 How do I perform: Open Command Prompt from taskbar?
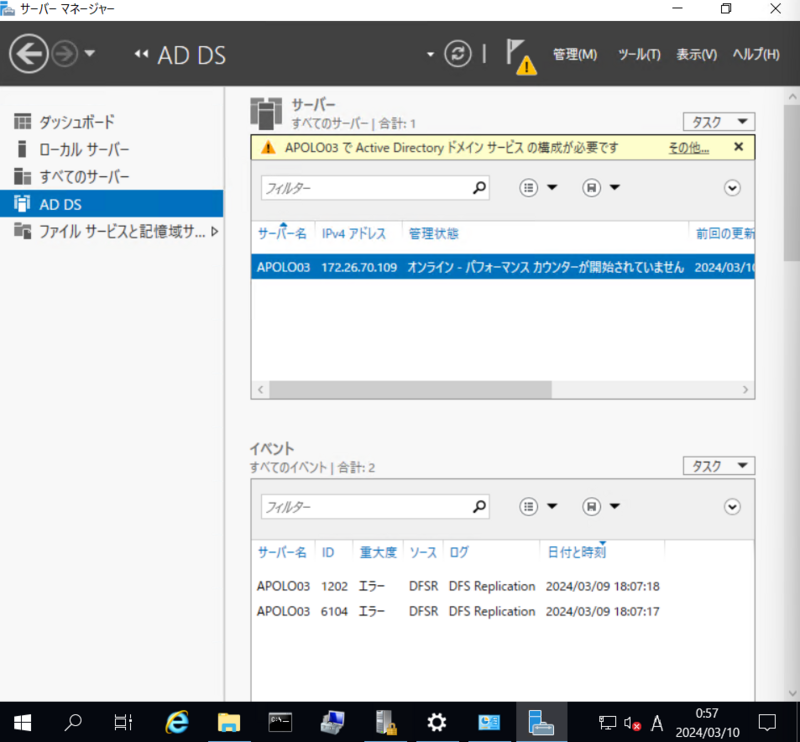click(280, 722)
